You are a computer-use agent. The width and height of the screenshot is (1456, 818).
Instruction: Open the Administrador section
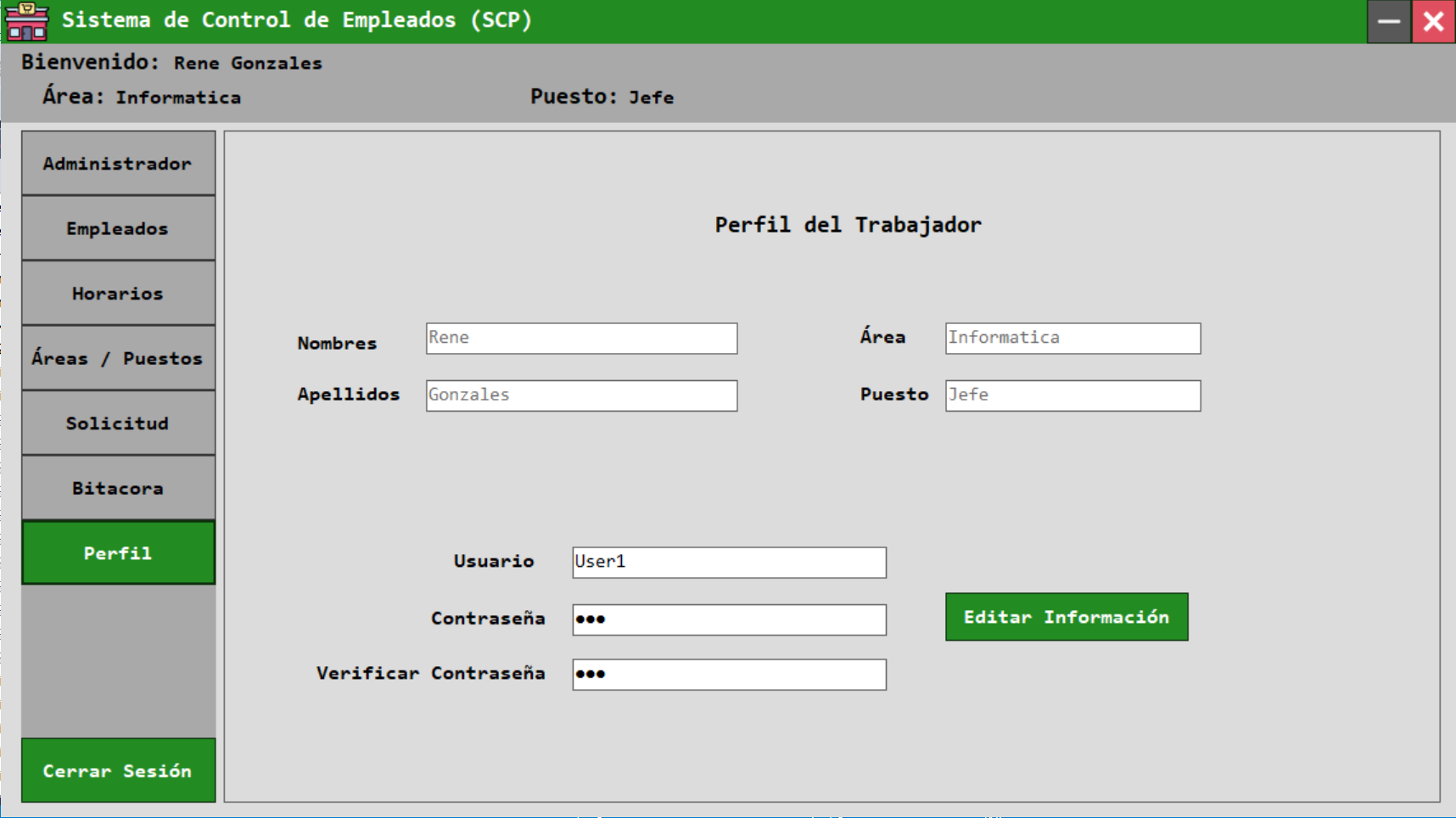tap(118, 163)
